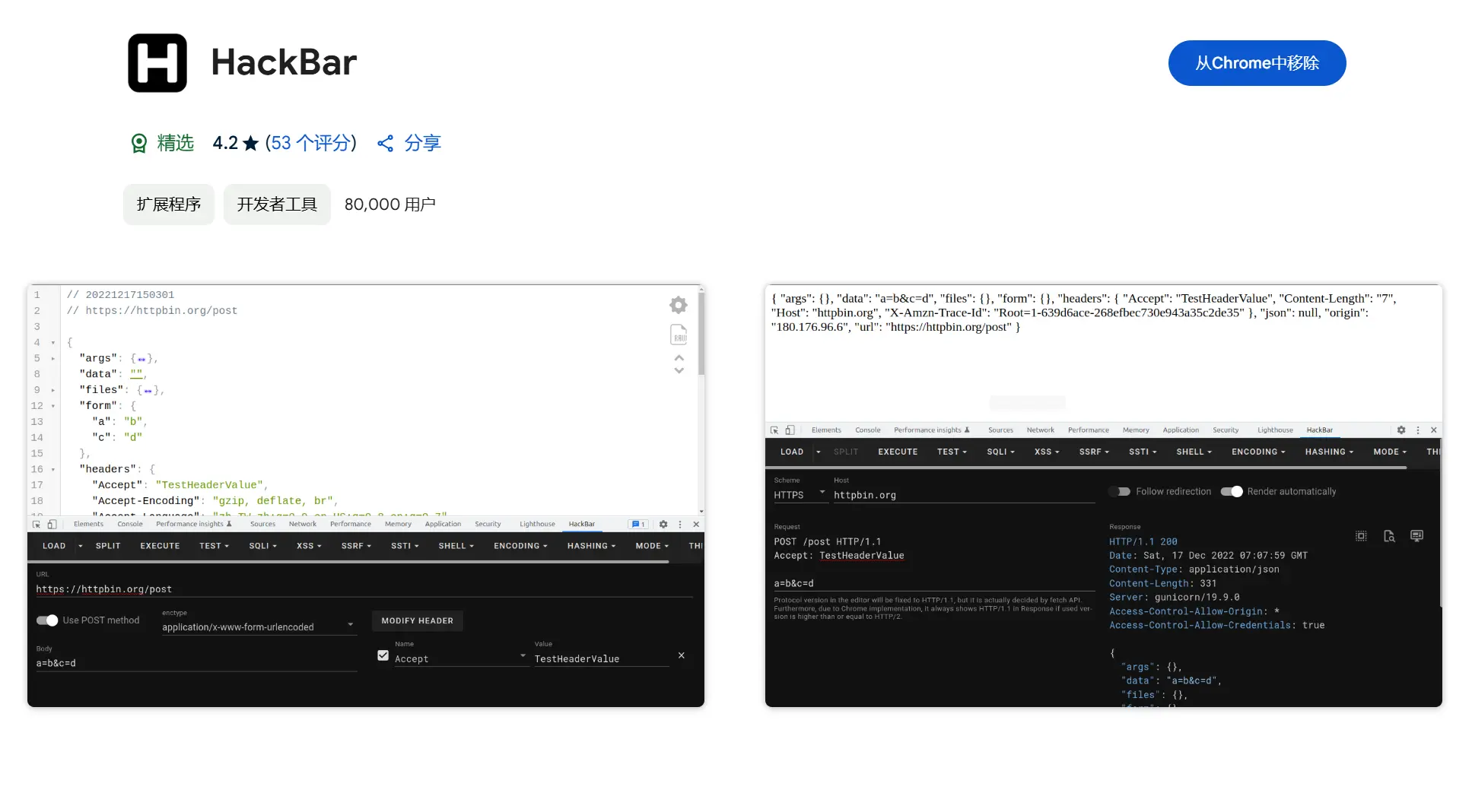Select HackBar tab in left screenshot
The width and height of the screenshot is (1472, 812).
[582, 525]
